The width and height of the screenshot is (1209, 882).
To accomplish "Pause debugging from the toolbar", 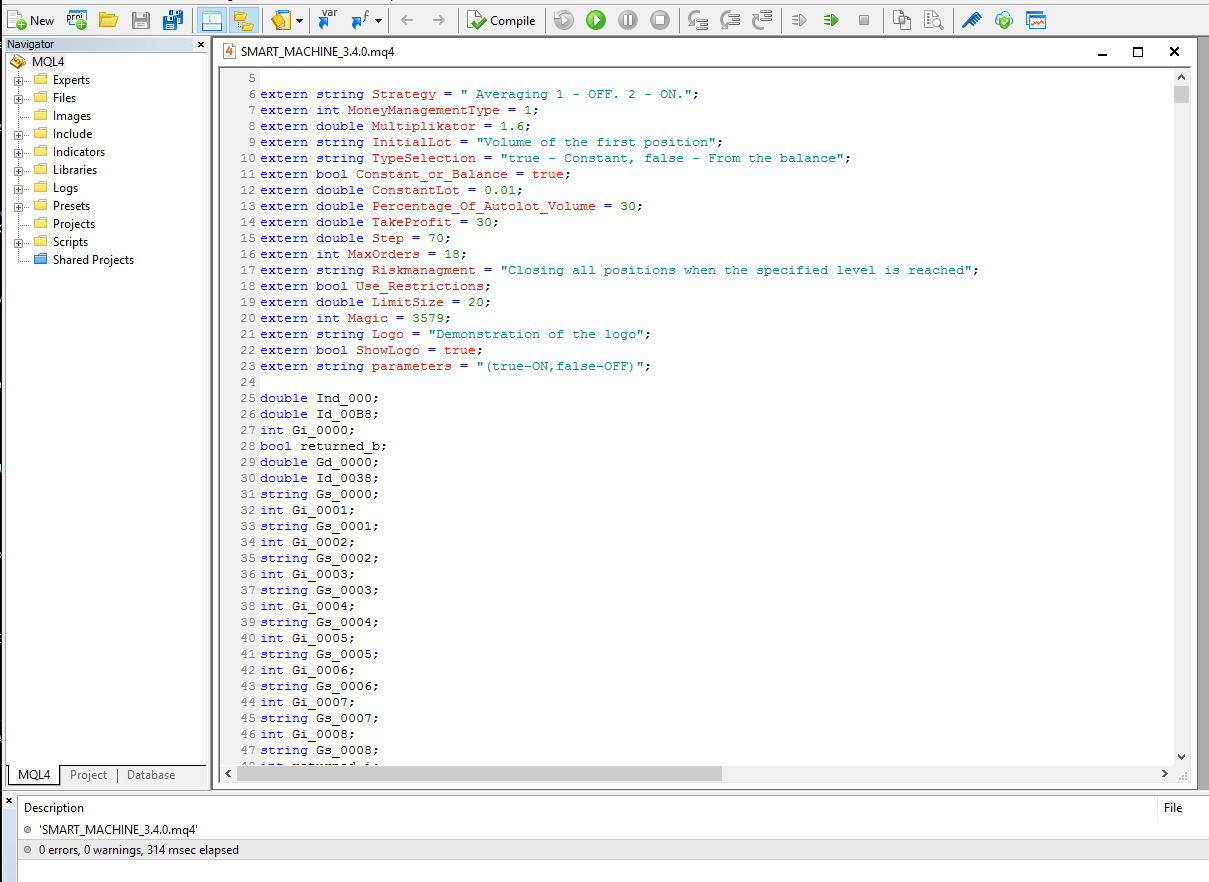I will [x=628, y=20].
